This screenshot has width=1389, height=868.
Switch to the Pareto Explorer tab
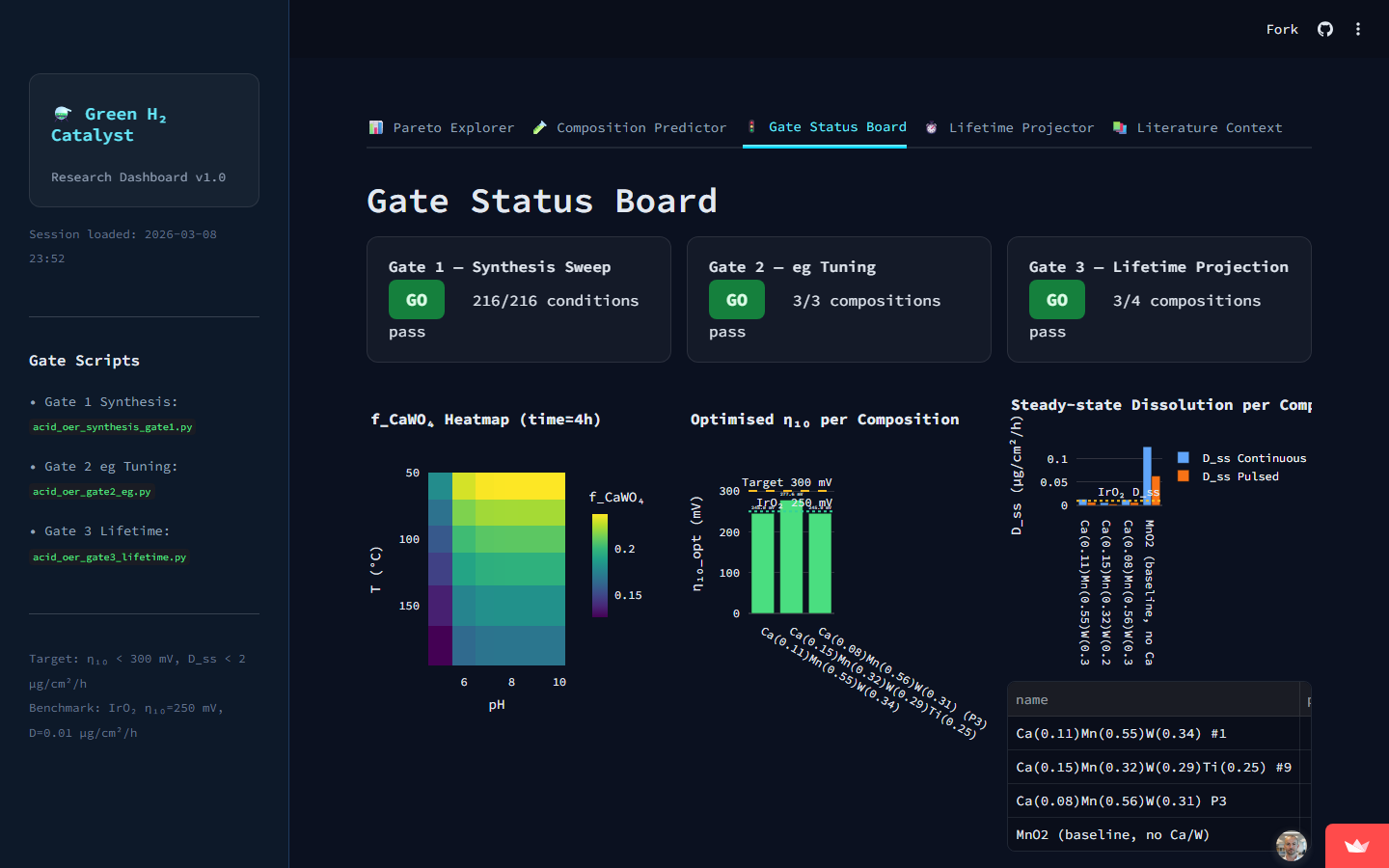[x=442, y=127]
